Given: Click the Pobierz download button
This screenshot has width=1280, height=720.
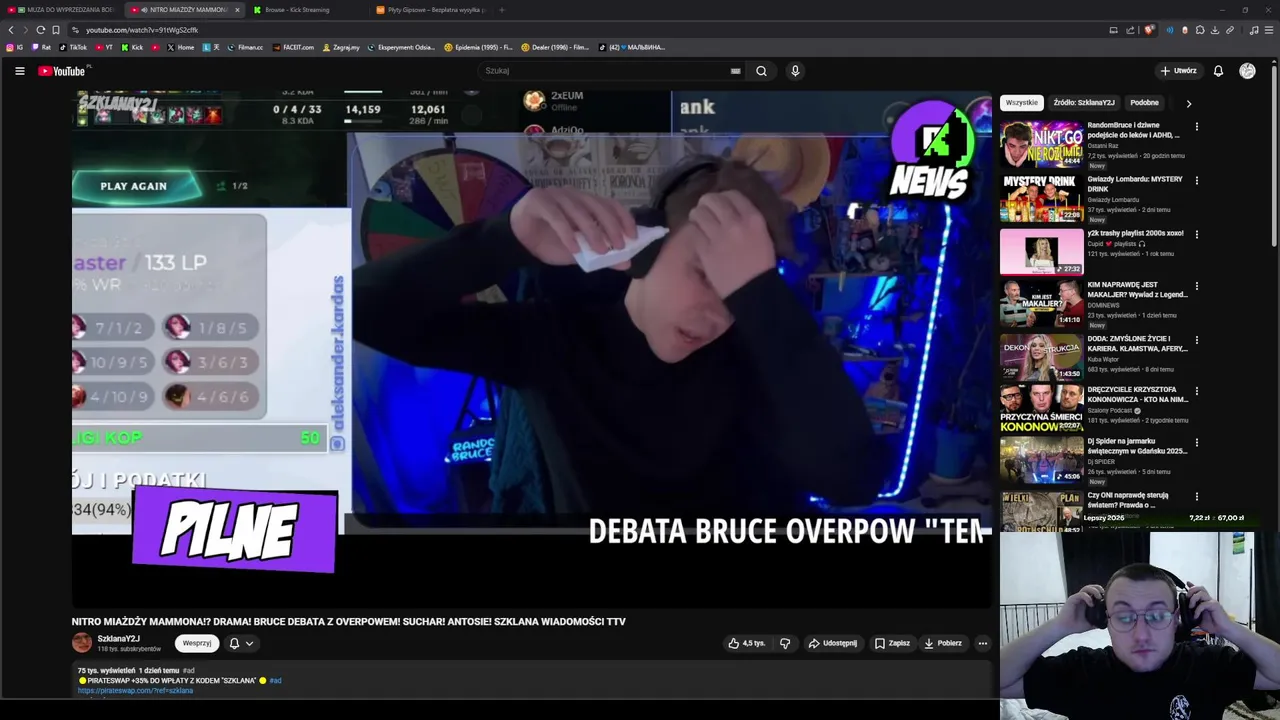Looking at the screenshot, I should (x=943, y=643).
